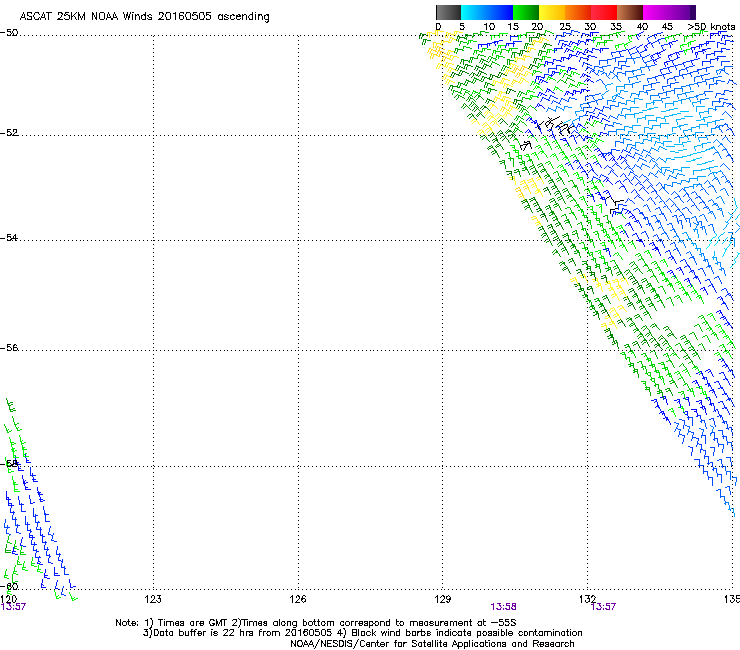The image size is (740, 650).
Task: Click the magenta 40-50 knots legend segment
Action: click(x=669, y=12)
